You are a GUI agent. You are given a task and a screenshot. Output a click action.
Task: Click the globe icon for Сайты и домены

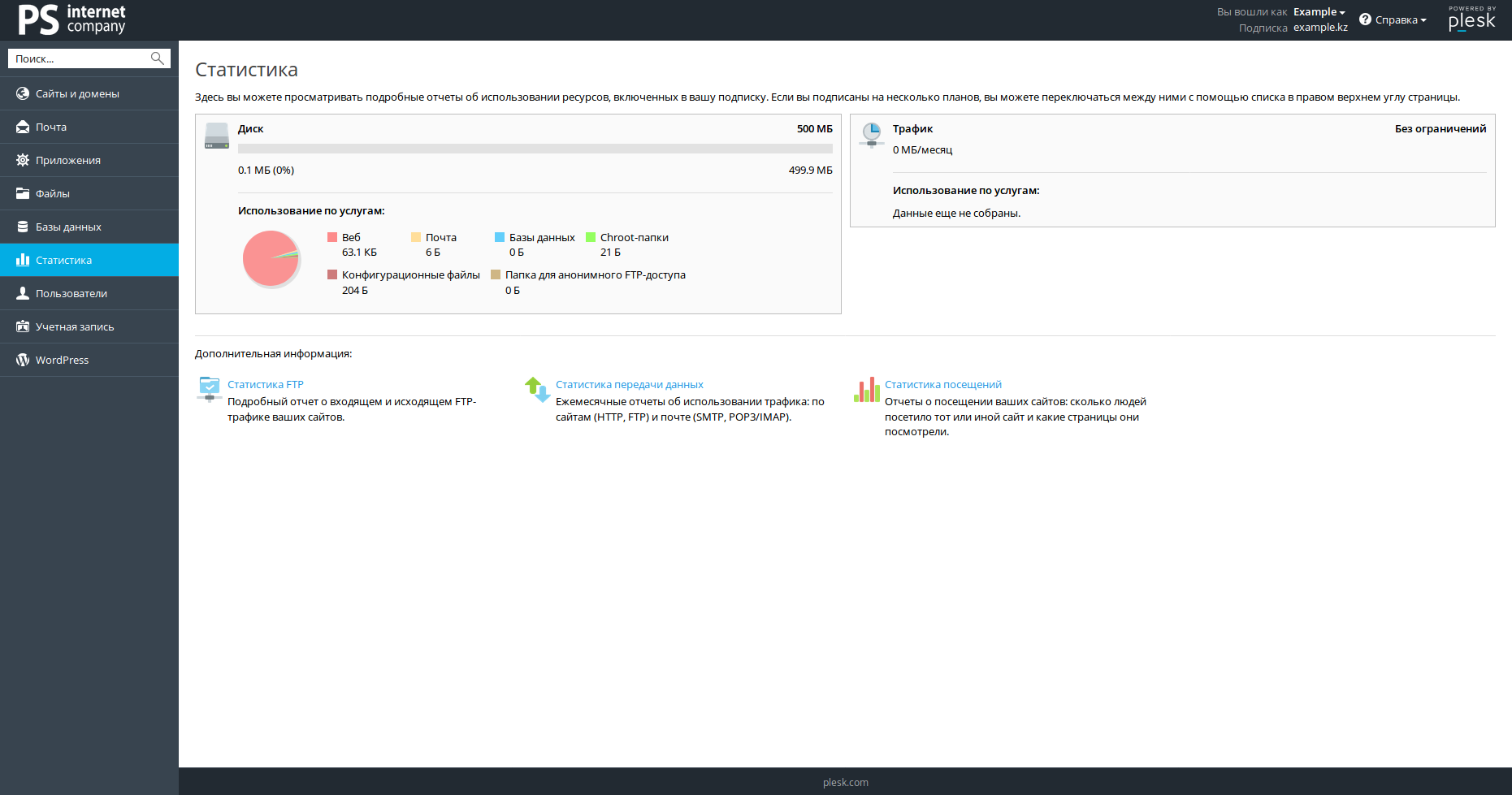23,93
